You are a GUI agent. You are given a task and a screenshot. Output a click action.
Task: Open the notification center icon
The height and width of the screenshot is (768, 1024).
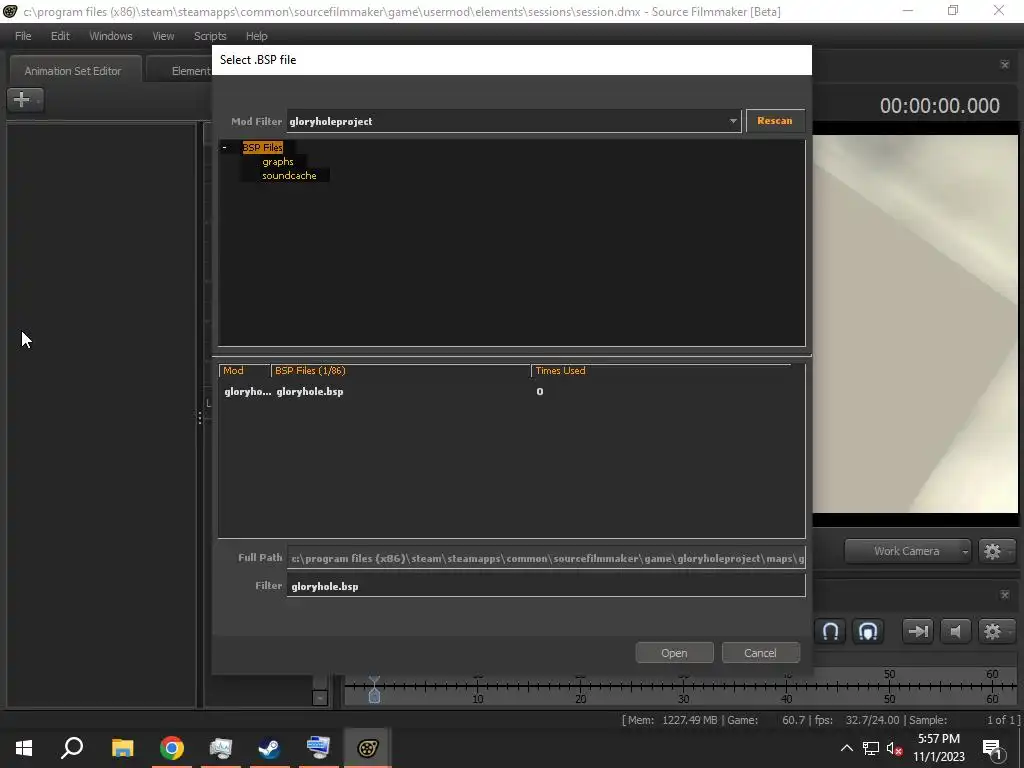click(993, 749)
